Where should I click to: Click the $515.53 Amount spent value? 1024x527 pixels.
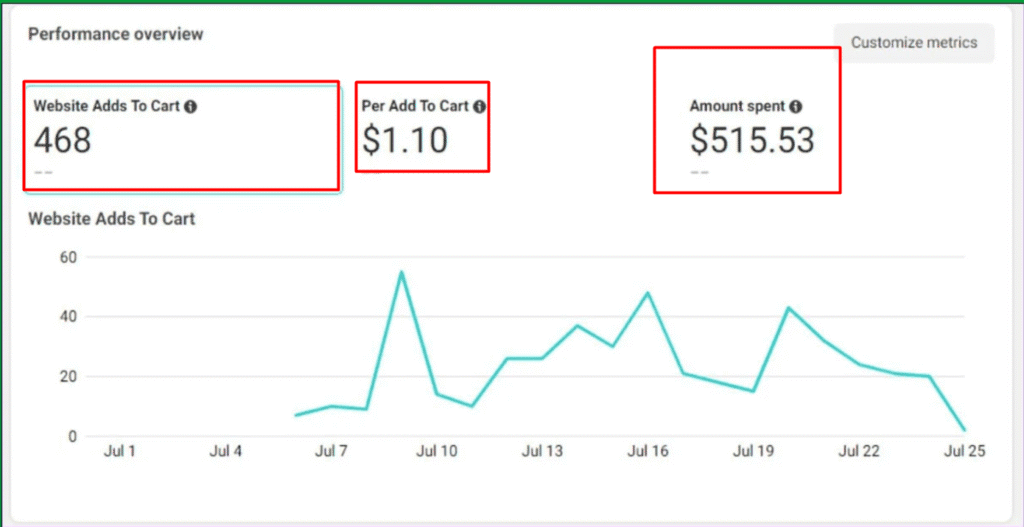click(x=752, y=141)
